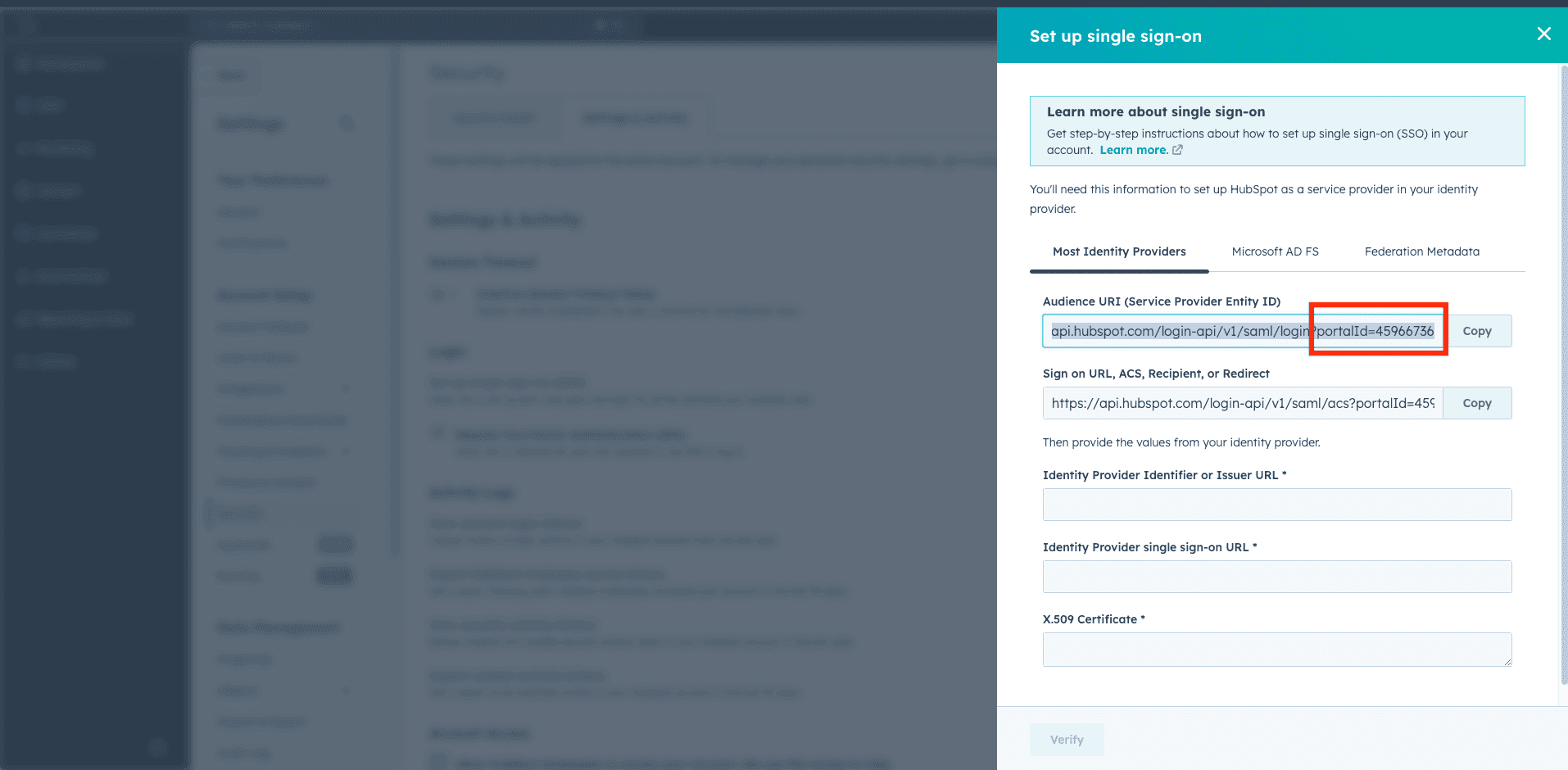Click the 'Then provide the values' instruction text

click(1181, 442)
